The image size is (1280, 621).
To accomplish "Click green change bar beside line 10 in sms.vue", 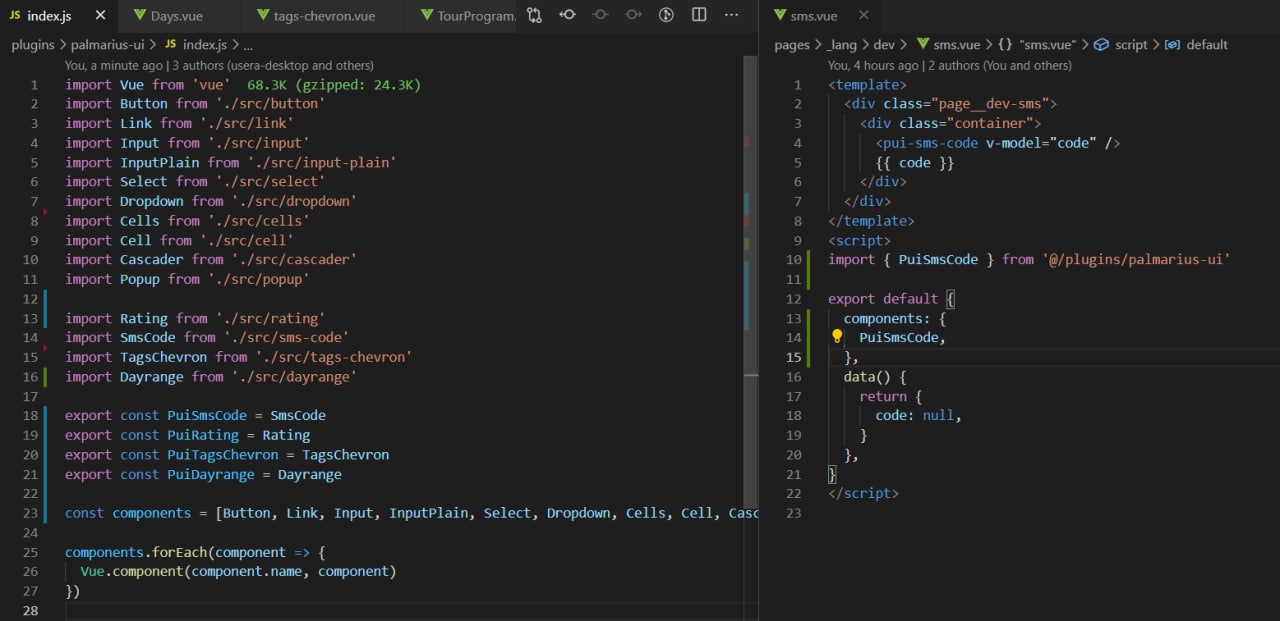I will pos(808,269).
